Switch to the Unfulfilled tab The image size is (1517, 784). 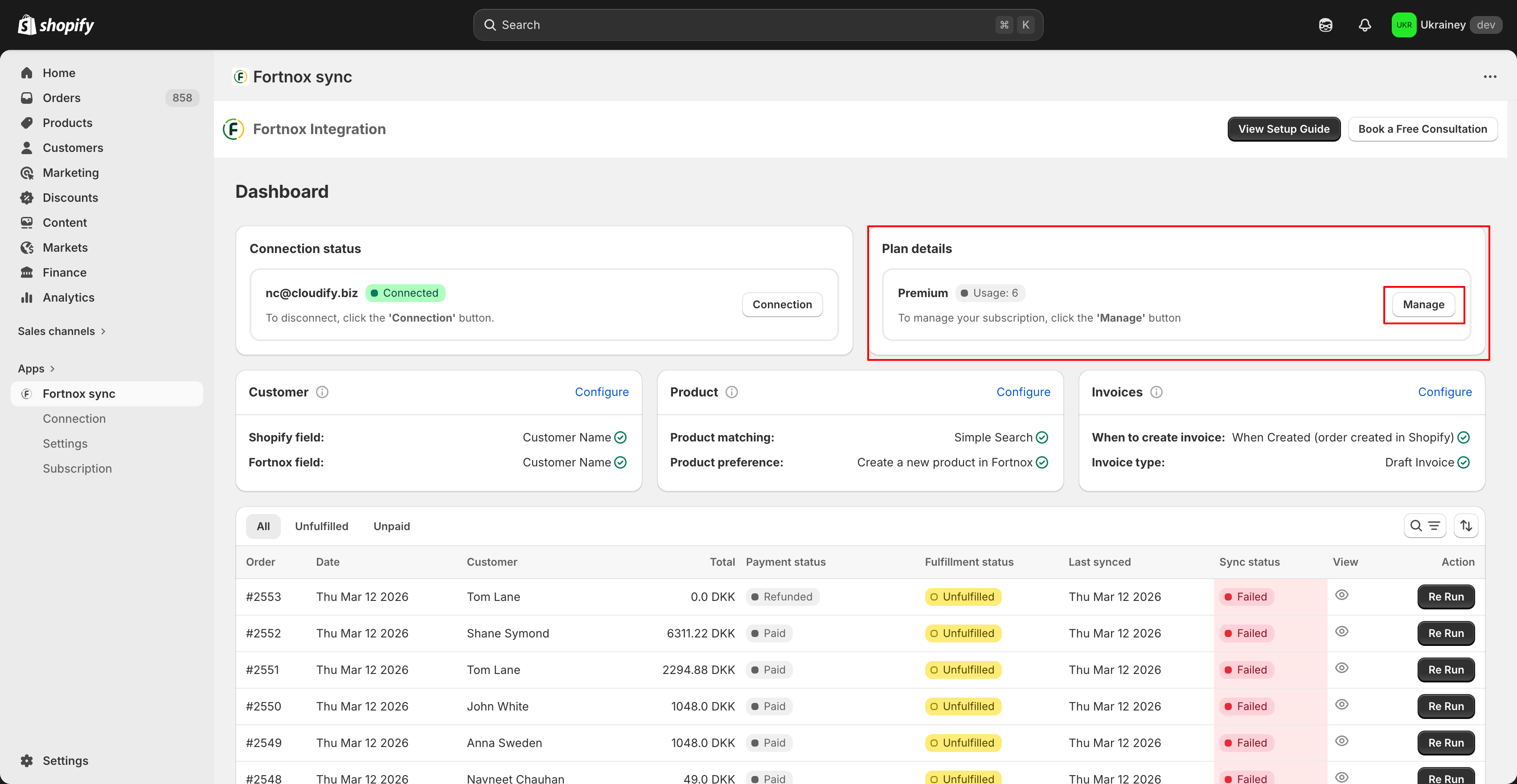(322, 526)
